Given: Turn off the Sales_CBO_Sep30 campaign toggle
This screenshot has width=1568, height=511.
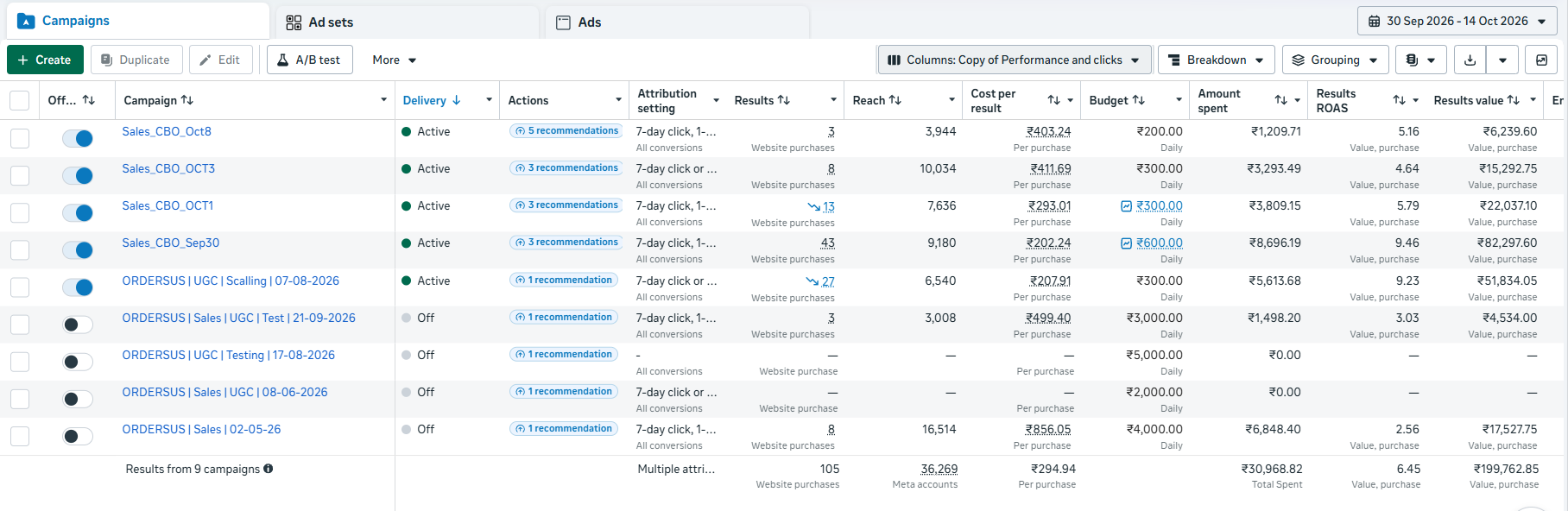Looking at the screenshot, I should click(x=78, y=249).
